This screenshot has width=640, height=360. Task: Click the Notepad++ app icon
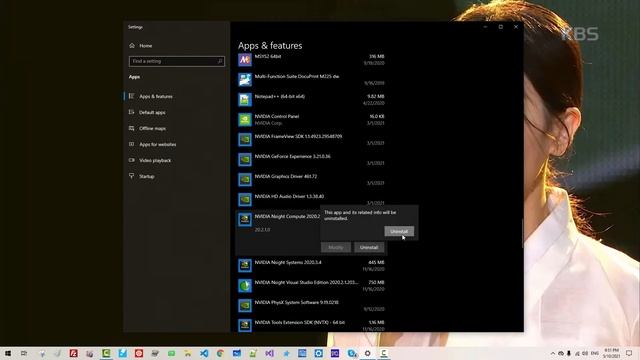245,100
